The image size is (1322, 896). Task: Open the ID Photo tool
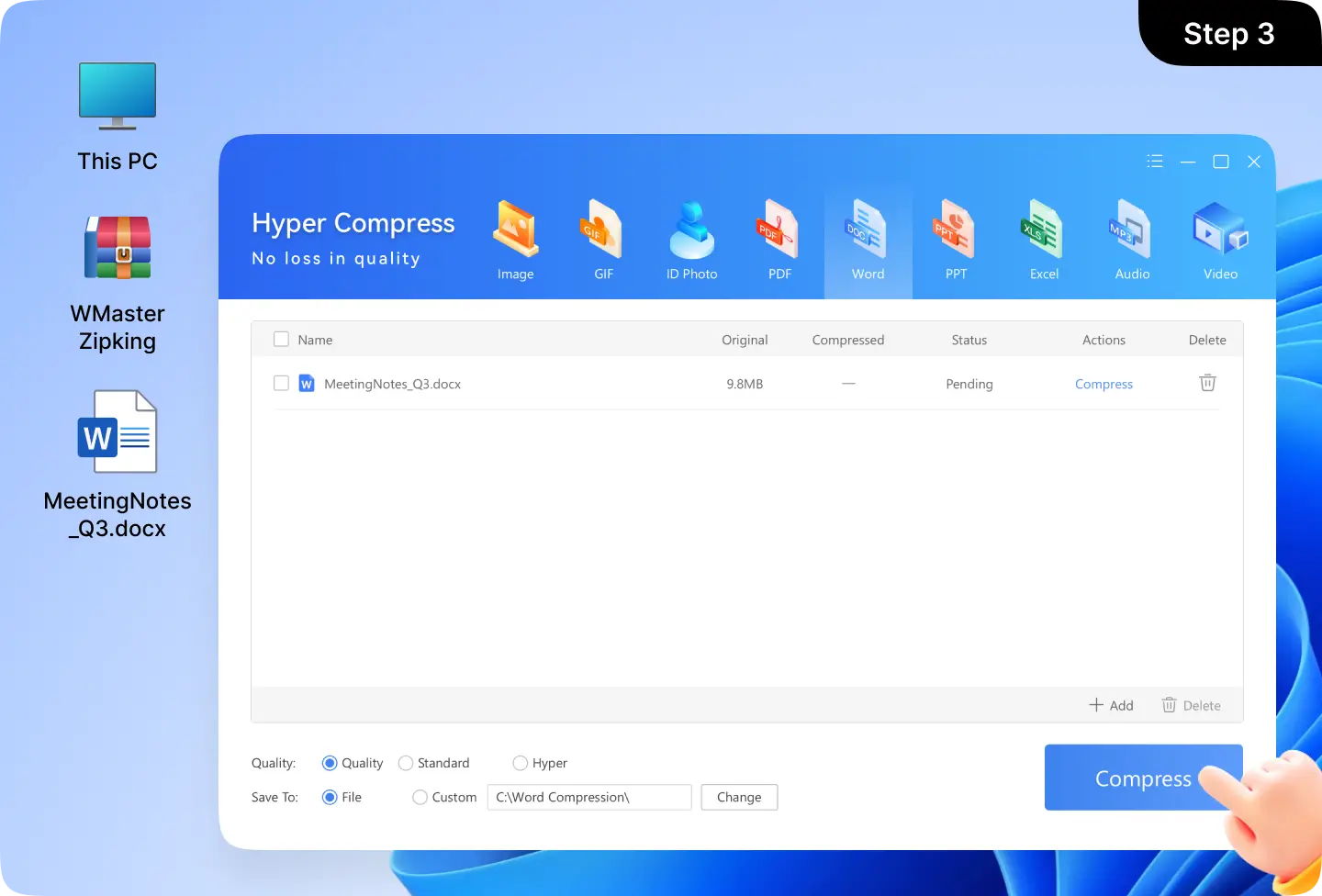click(691, 241)
